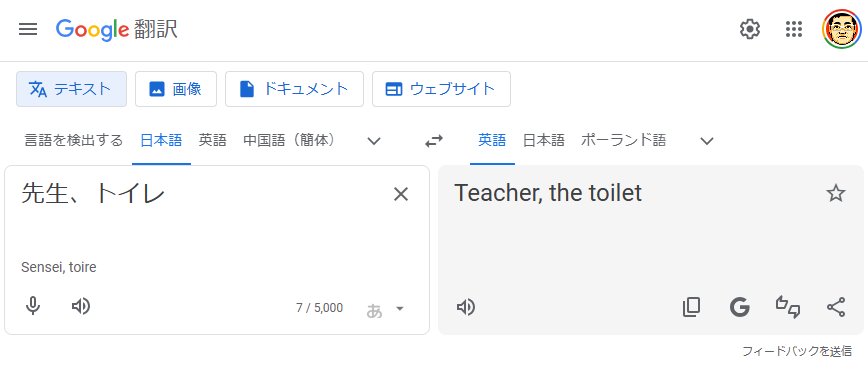Star the translation to save it

pyautogui.click(x=836, y=194)
